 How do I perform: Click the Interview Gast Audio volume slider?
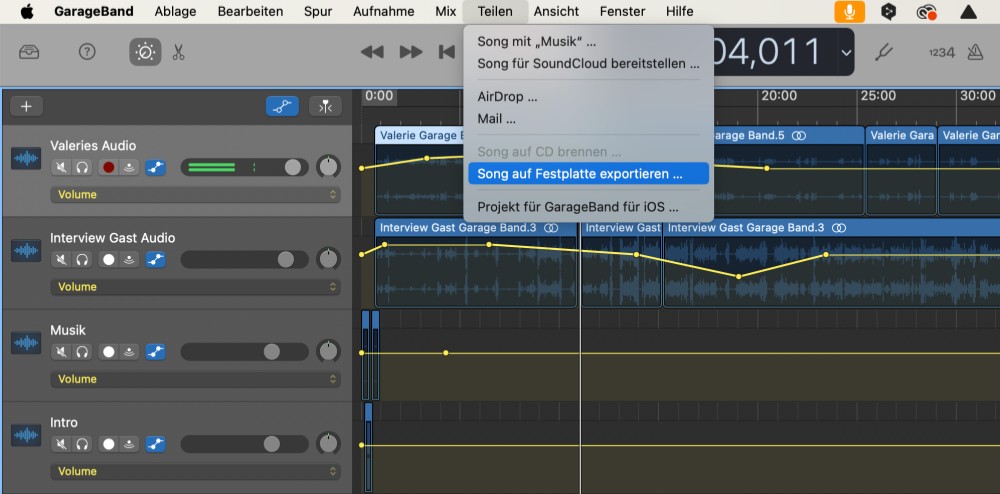point(245,259)
